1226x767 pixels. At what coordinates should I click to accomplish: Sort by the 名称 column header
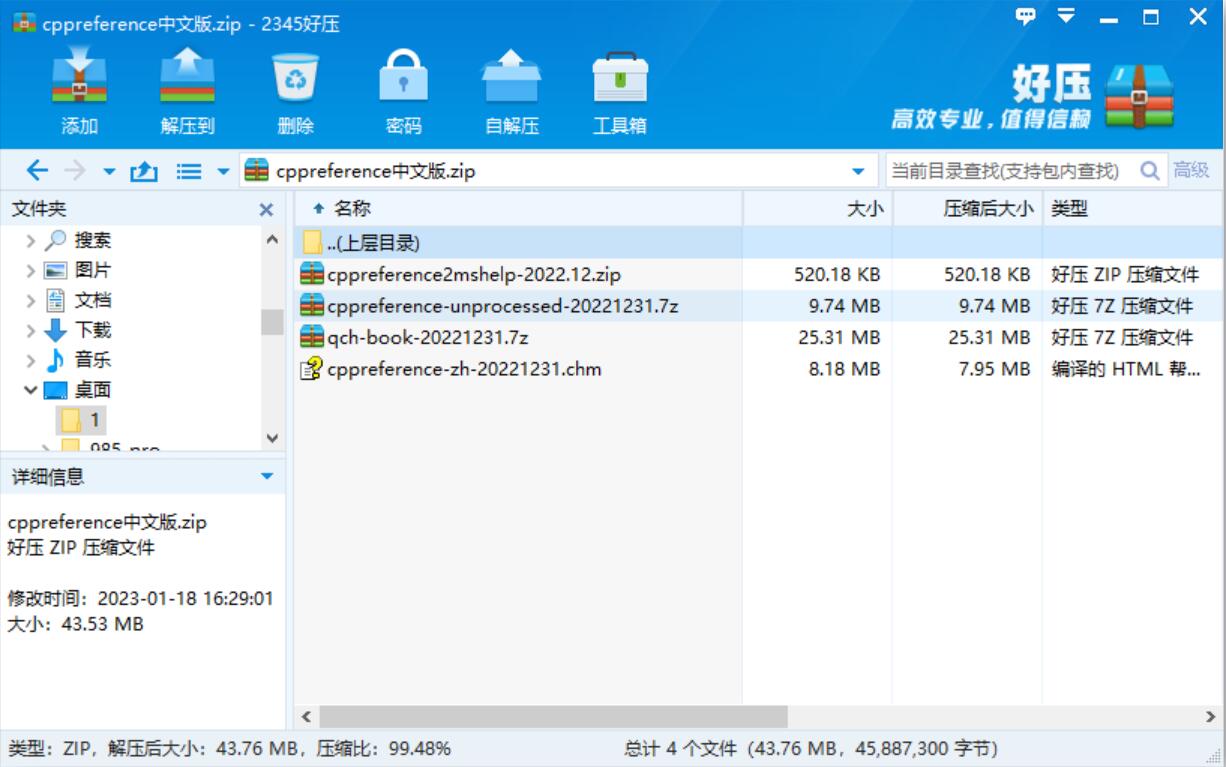[x=518, y=209]
